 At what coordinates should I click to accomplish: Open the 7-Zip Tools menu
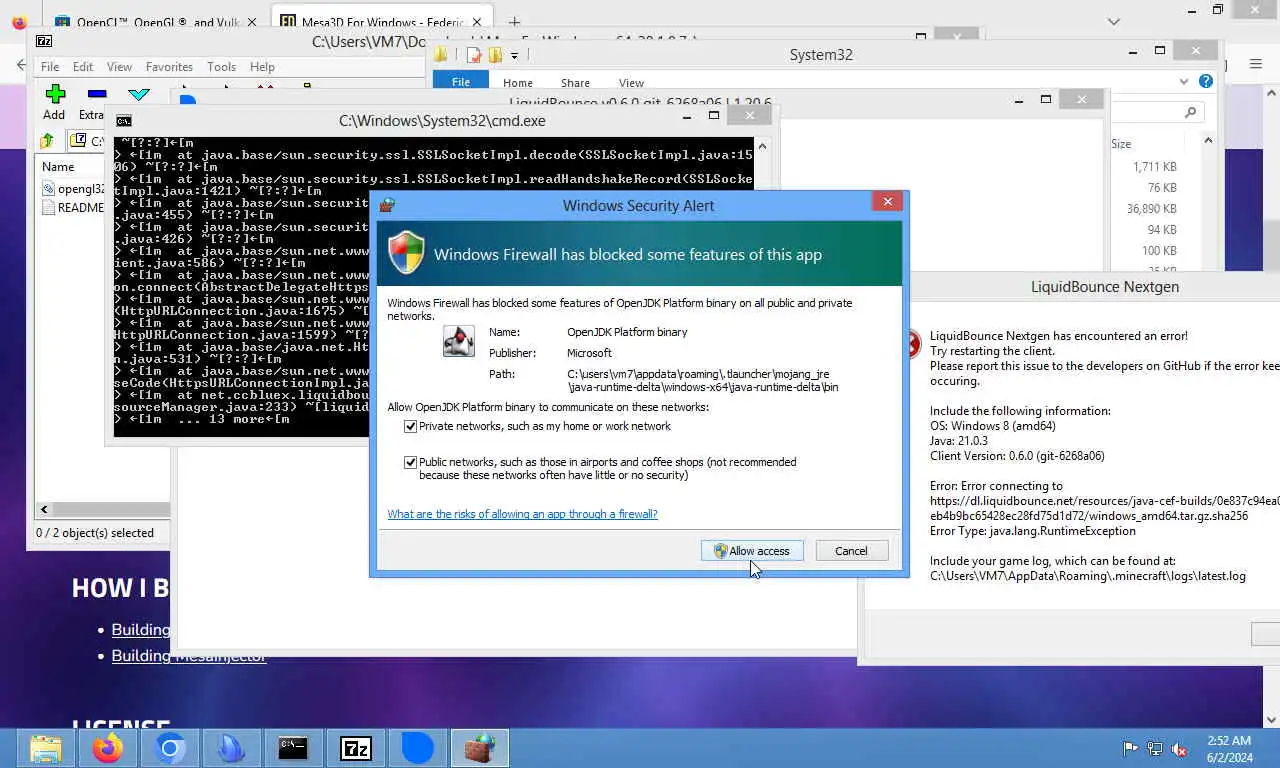pos(221,67)
